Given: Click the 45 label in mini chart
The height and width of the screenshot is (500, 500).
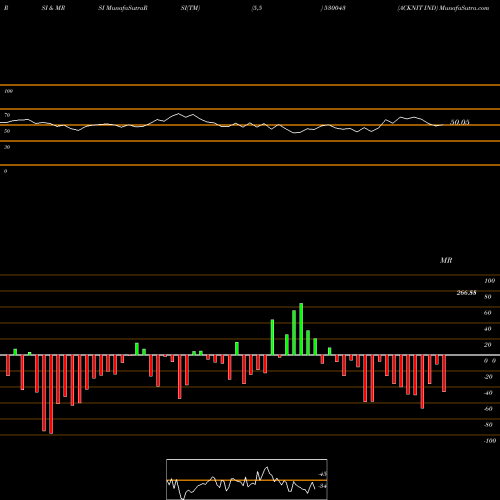Looking at the screenshot, I should (x=322, y=474).
